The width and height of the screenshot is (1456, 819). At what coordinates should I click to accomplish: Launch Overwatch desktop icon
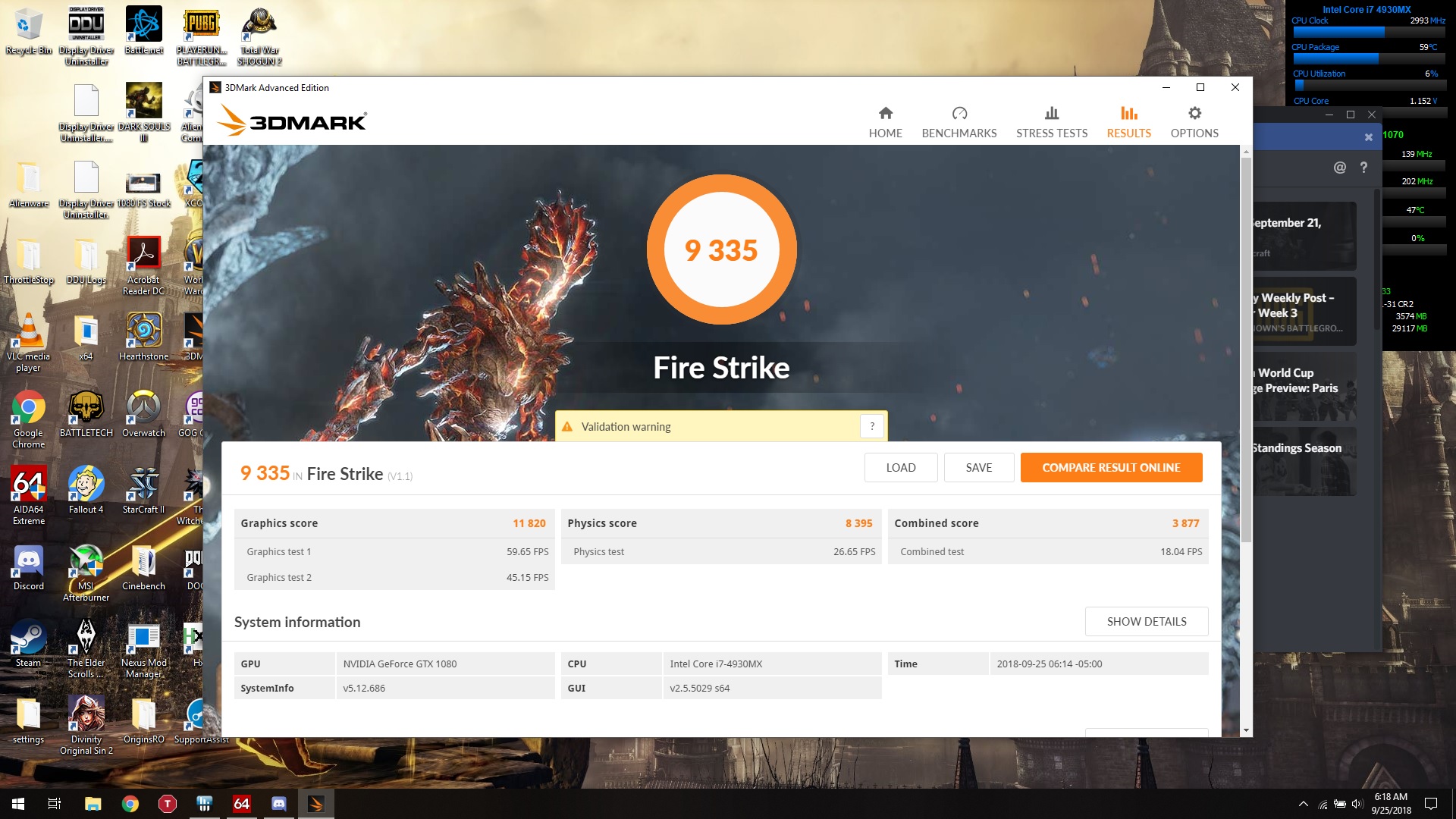coord(144,414)
